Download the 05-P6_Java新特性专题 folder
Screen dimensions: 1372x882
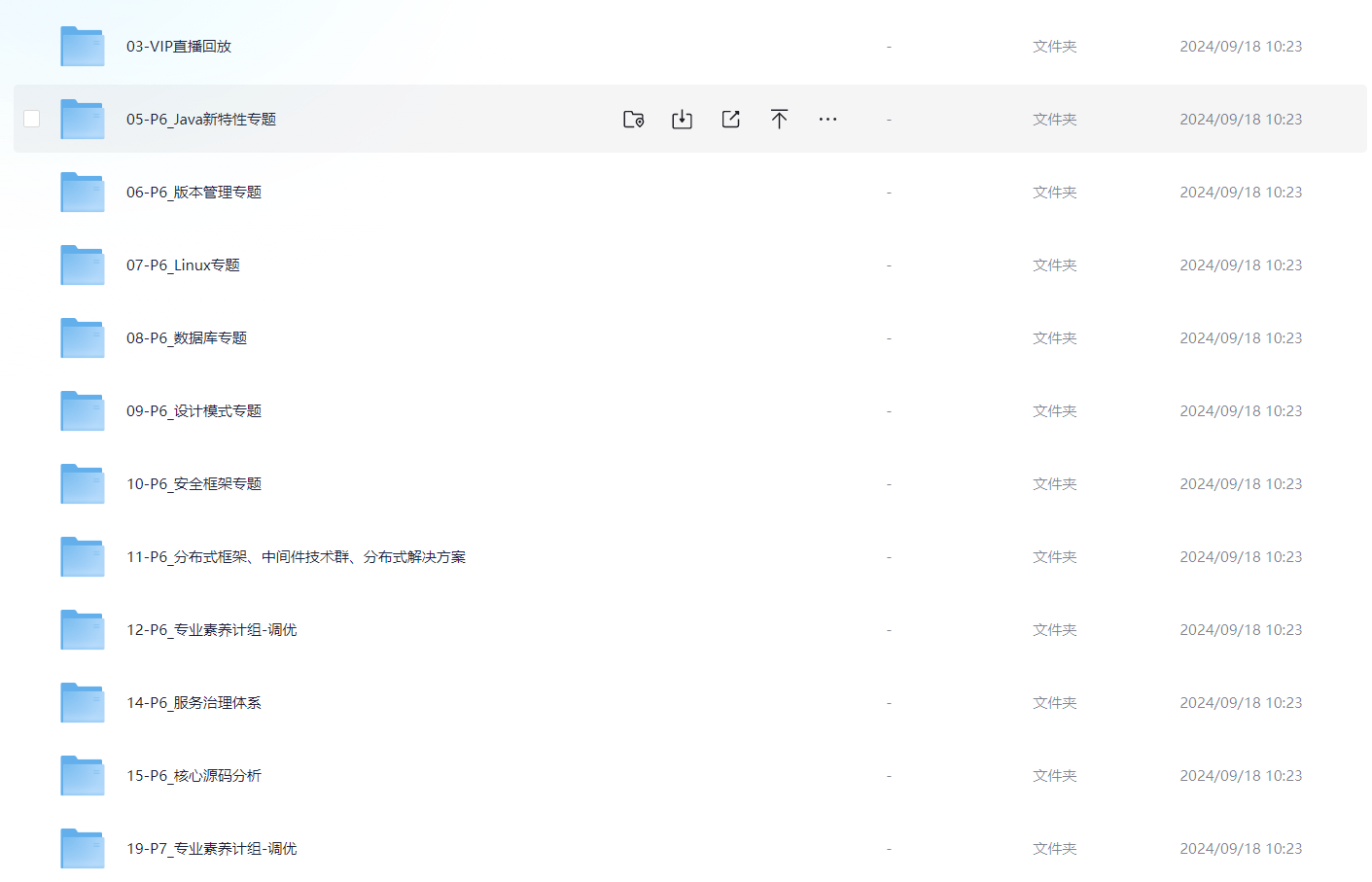682,120
